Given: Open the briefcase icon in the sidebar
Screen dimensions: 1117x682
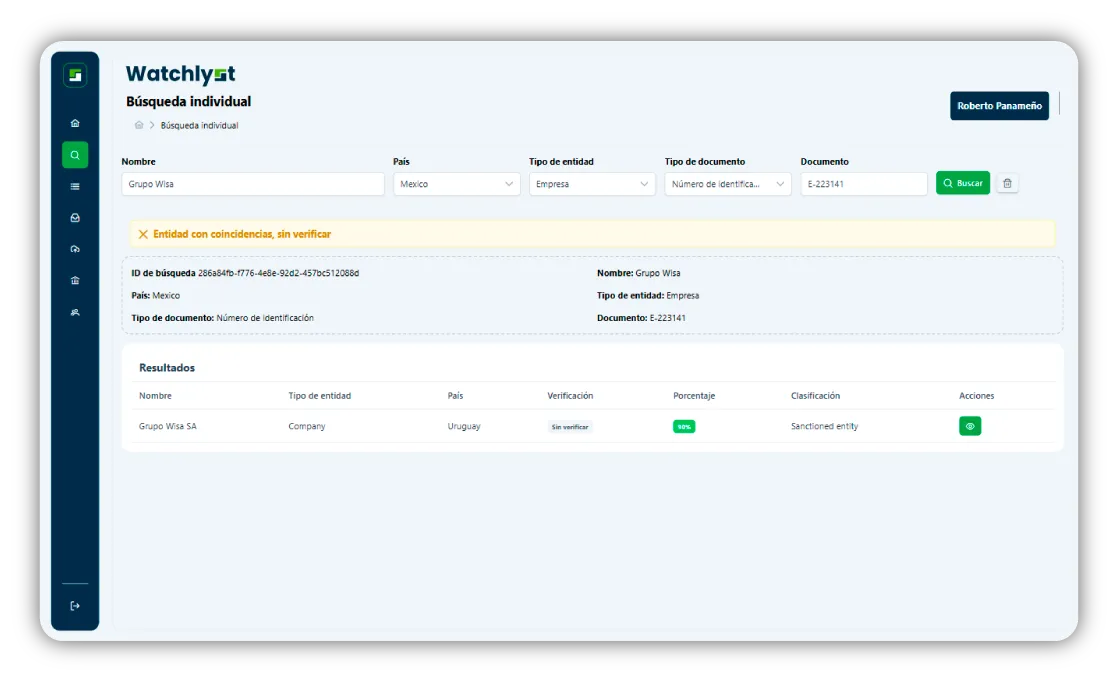Looking at the screenshot, I should 74,280.
